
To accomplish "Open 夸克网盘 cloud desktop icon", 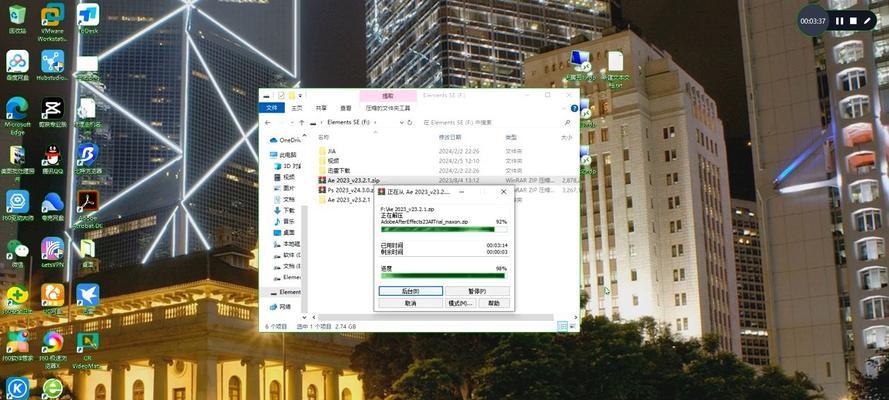I will [52, 206].
